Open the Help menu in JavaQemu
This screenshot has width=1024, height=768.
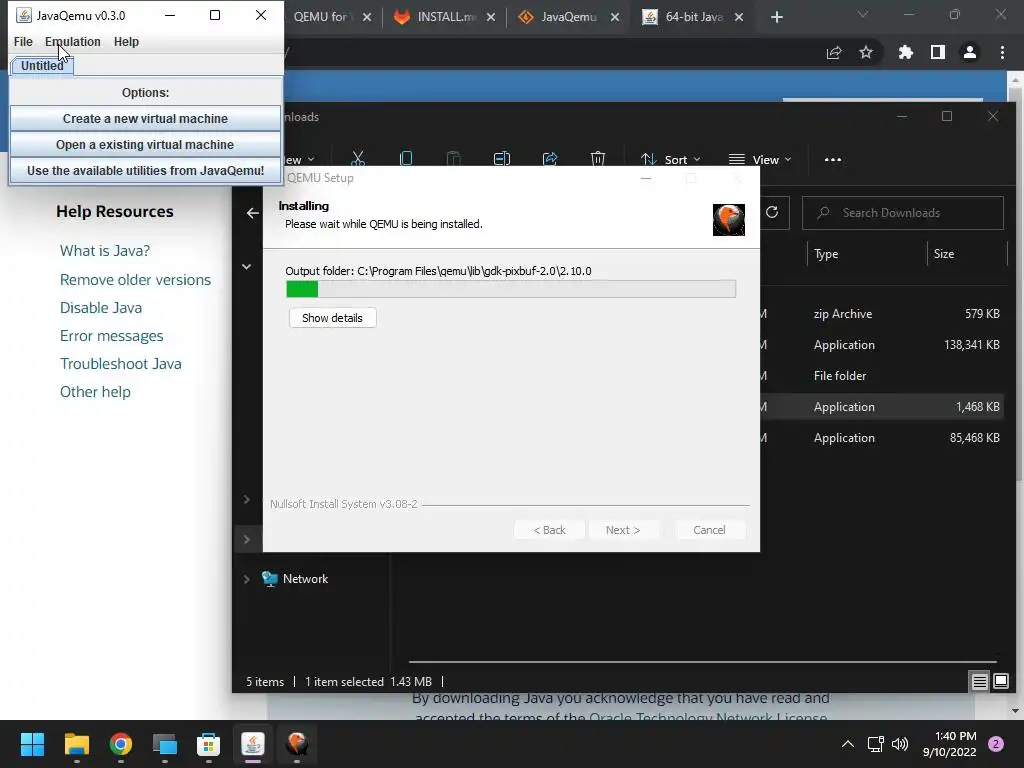click(x=126, y=42)
